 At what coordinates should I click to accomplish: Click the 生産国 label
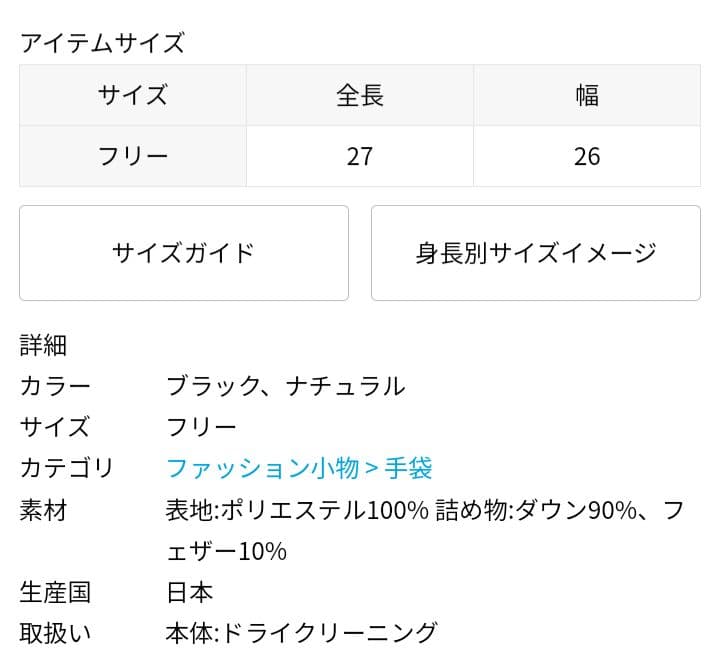click(55, 592)
